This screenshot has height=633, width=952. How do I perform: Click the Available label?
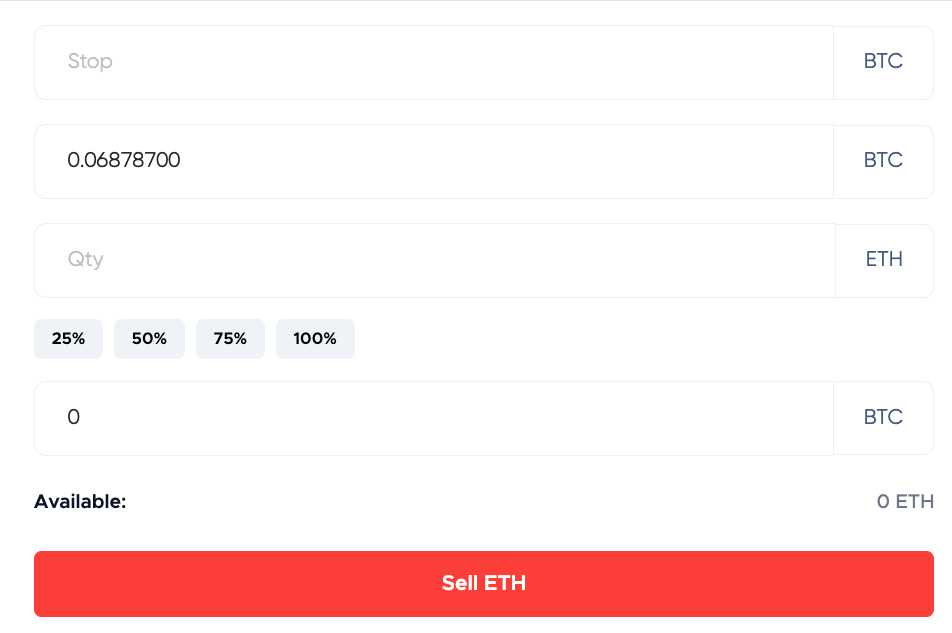pyautogui.click(x=80, y=502)
